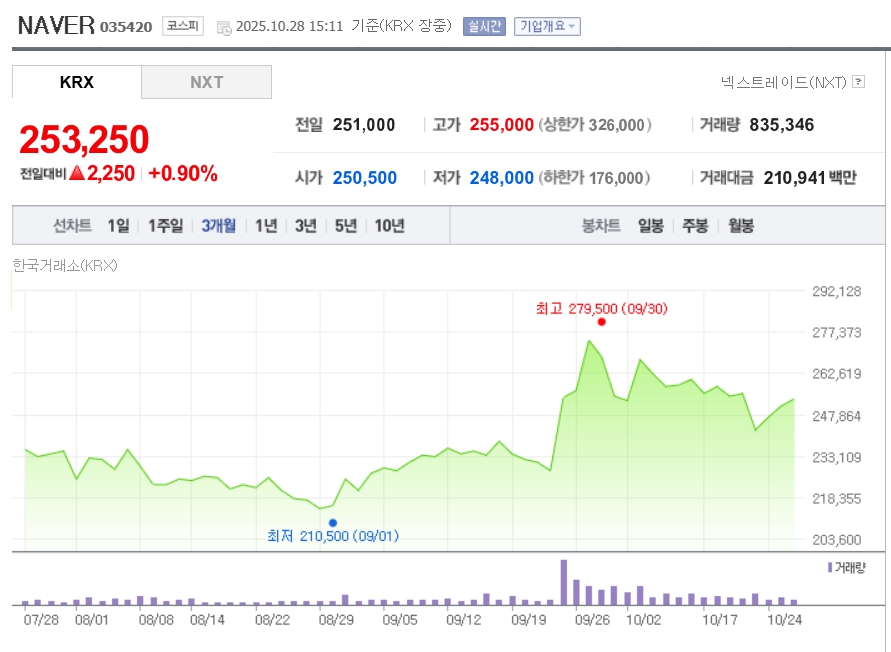This screenshot has width=891, height=652.
Task: Show the 10년 chart range
Action: pyautogui.click(x=389, y=225)
